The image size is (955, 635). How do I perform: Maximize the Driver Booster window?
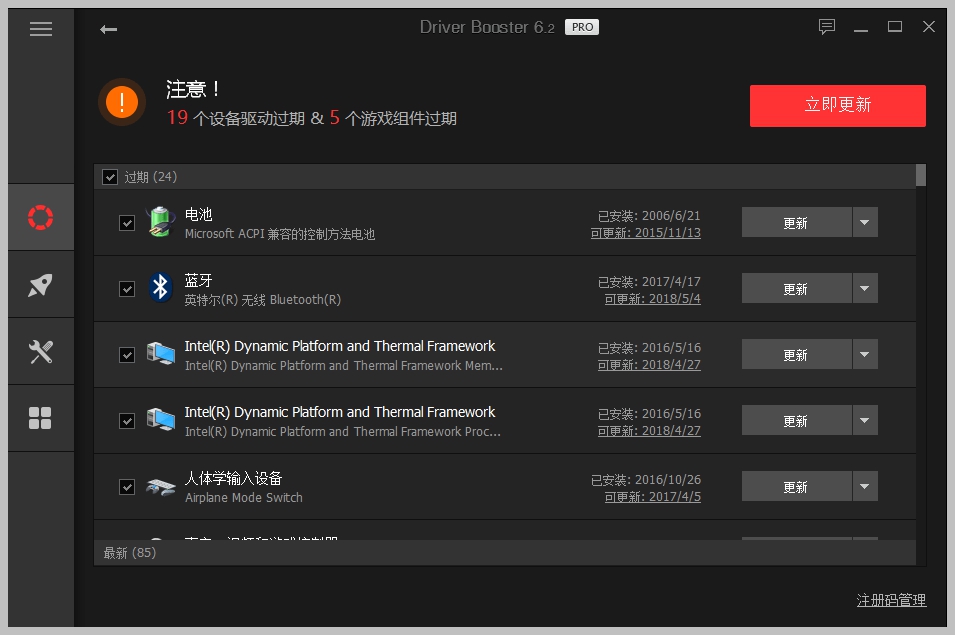[895, 27]
